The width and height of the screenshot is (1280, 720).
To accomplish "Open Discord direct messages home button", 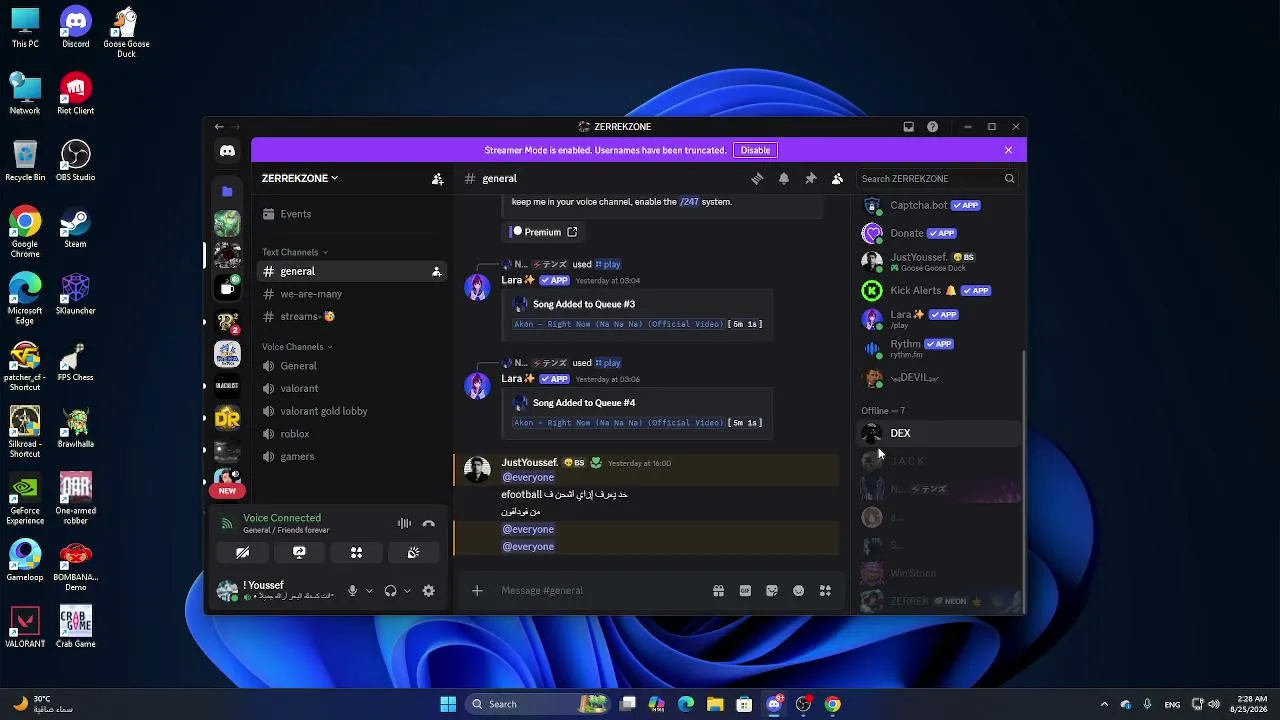I will (227, 150).
